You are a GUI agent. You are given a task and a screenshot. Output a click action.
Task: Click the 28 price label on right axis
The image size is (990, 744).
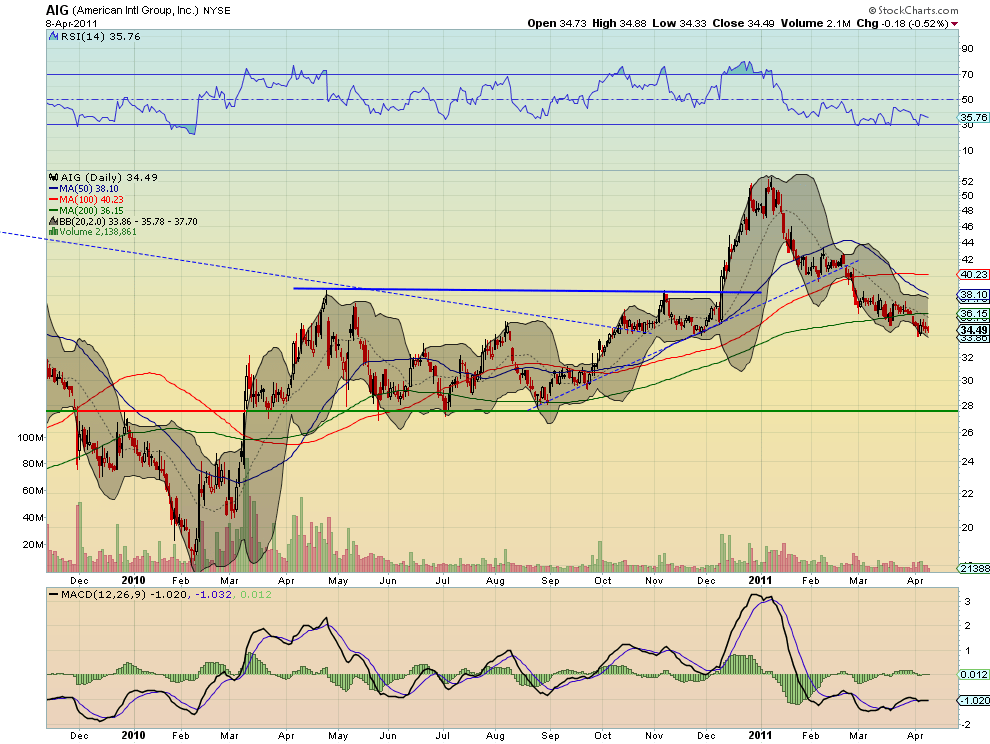point(967,405)
